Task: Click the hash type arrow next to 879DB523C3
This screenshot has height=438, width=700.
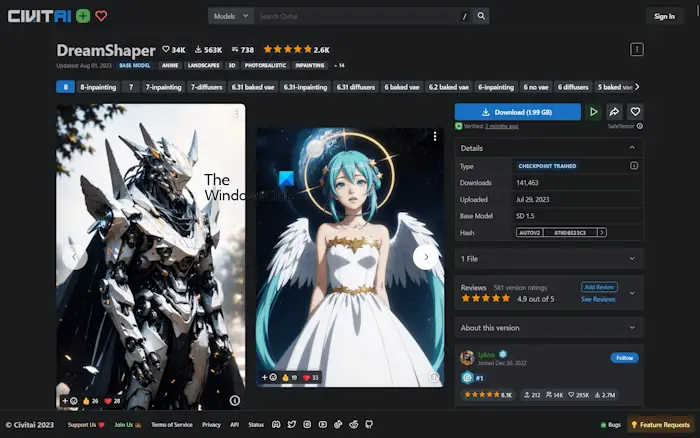Action: point(602,232)
